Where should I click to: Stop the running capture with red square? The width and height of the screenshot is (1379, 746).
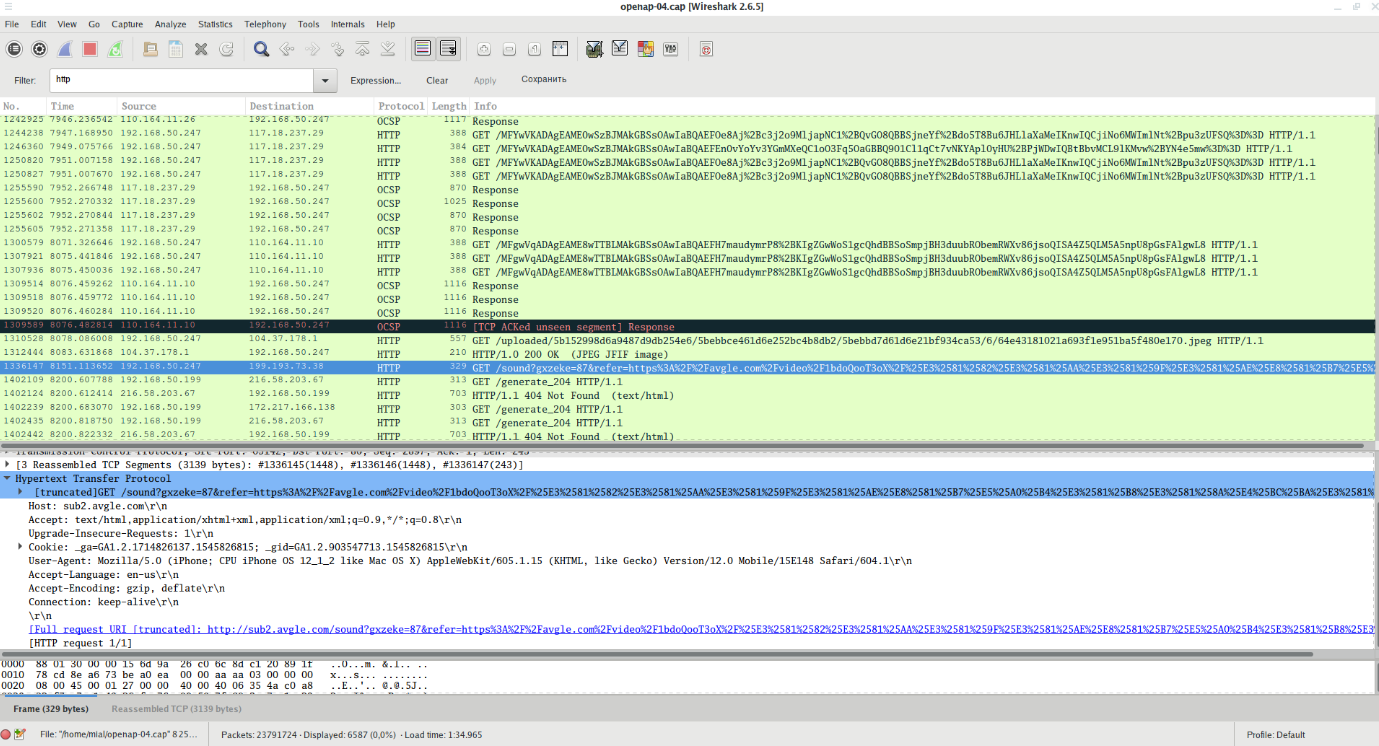tap(90, 48)
